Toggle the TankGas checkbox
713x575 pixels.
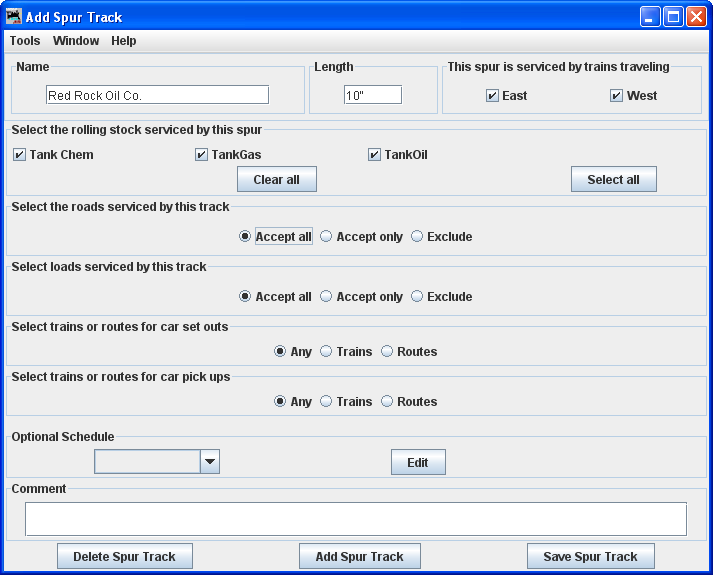point(202,155)
